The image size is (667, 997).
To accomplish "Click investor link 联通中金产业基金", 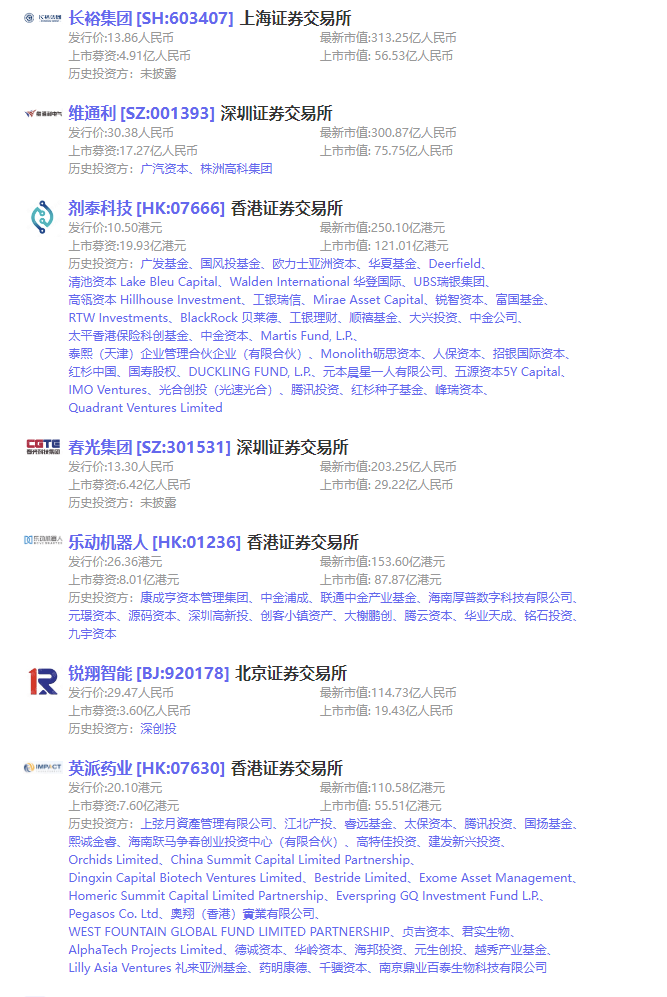I will pos(368,598).
